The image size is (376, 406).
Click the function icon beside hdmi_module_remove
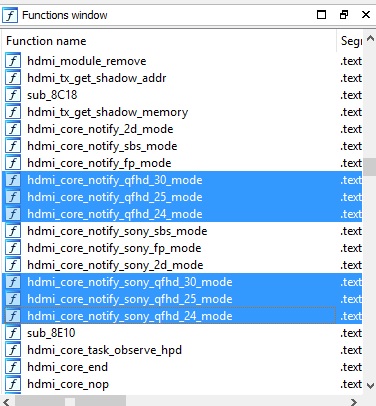click(13, 61)
